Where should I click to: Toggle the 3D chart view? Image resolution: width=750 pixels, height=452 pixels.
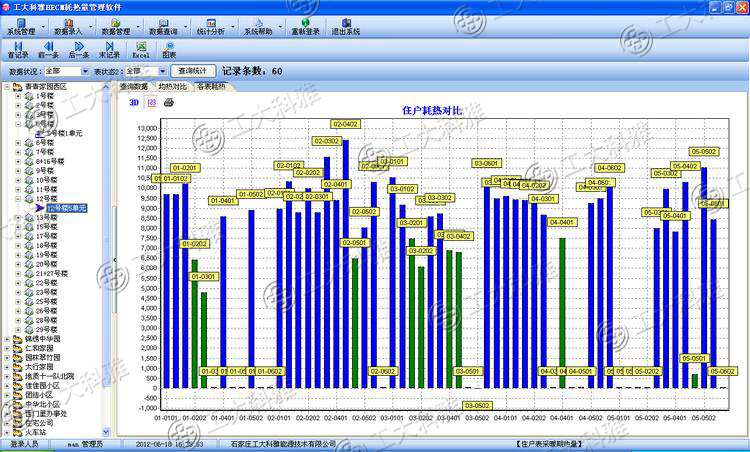tap(134, 102)
